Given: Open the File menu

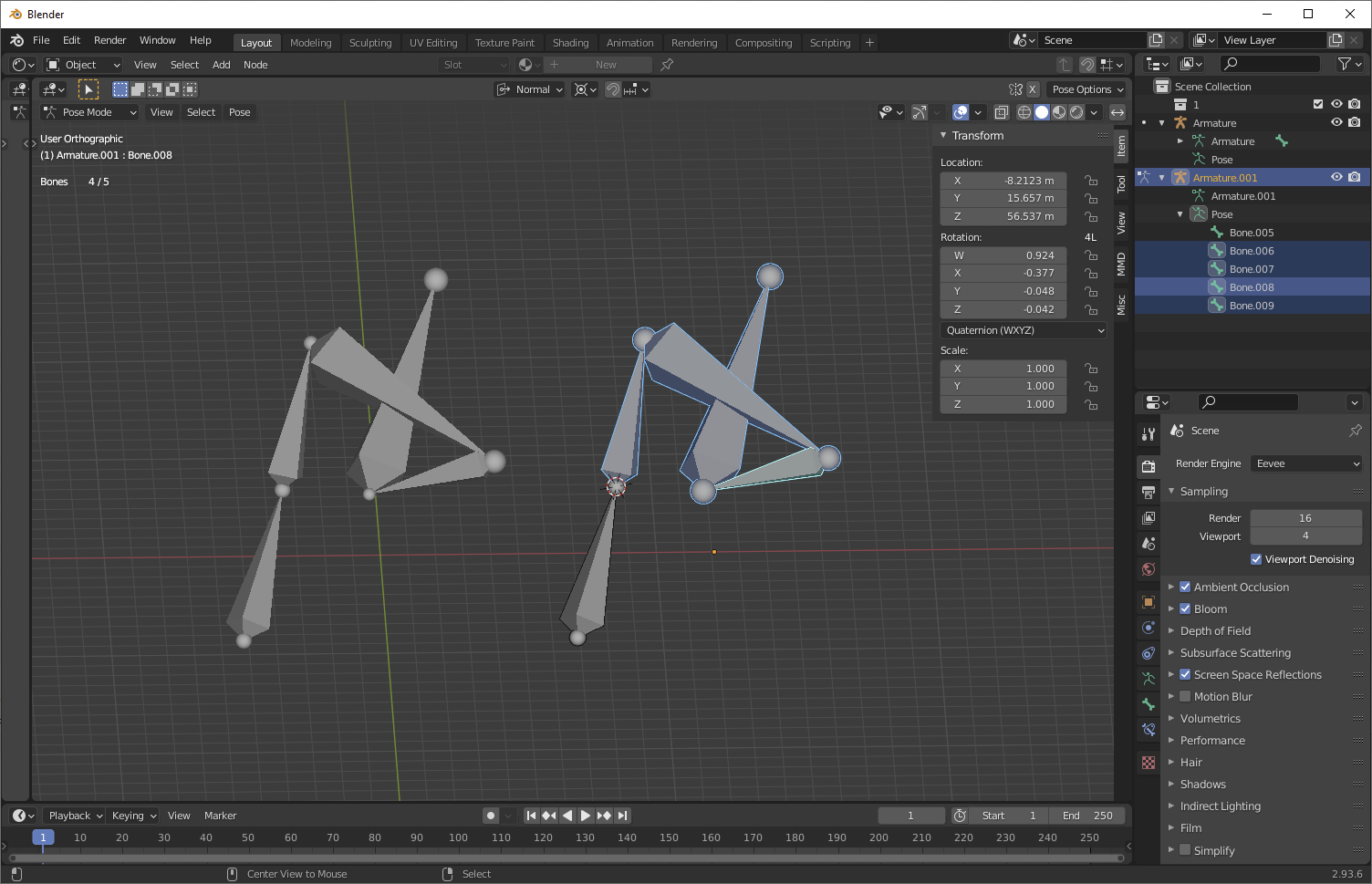Looking at the screenshot, I should 41,40.
